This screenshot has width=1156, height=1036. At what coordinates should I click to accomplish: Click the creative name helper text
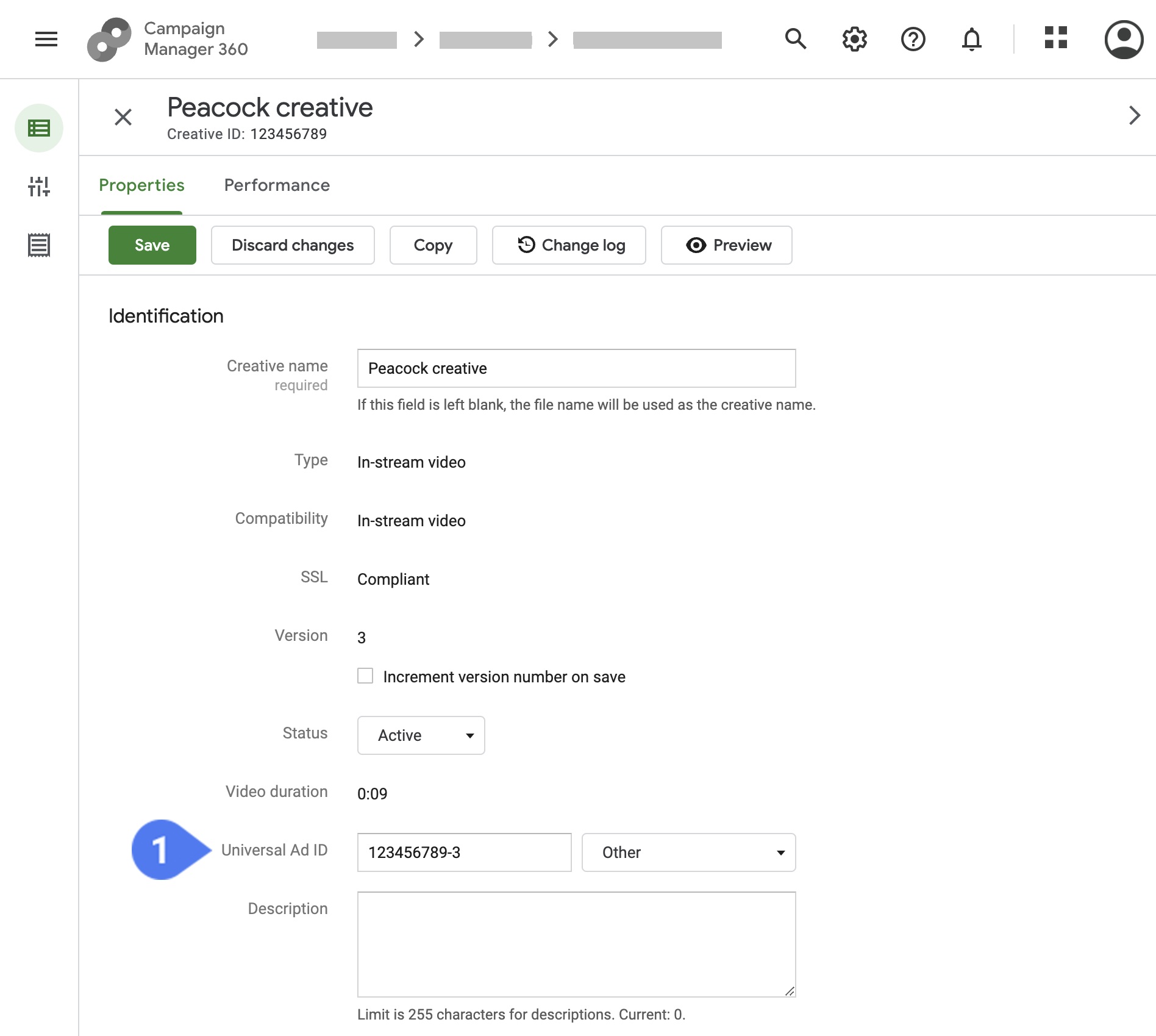pyautogui.click(x=587, y=405)
